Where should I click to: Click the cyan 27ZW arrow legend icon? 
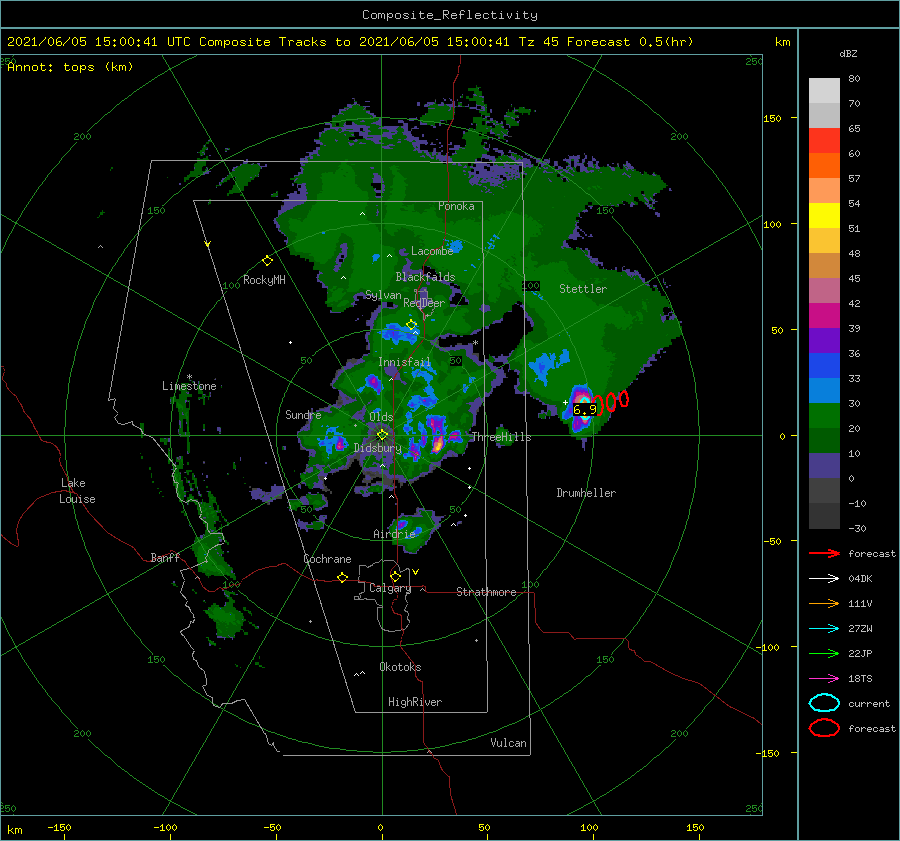[x=824, y=629]
